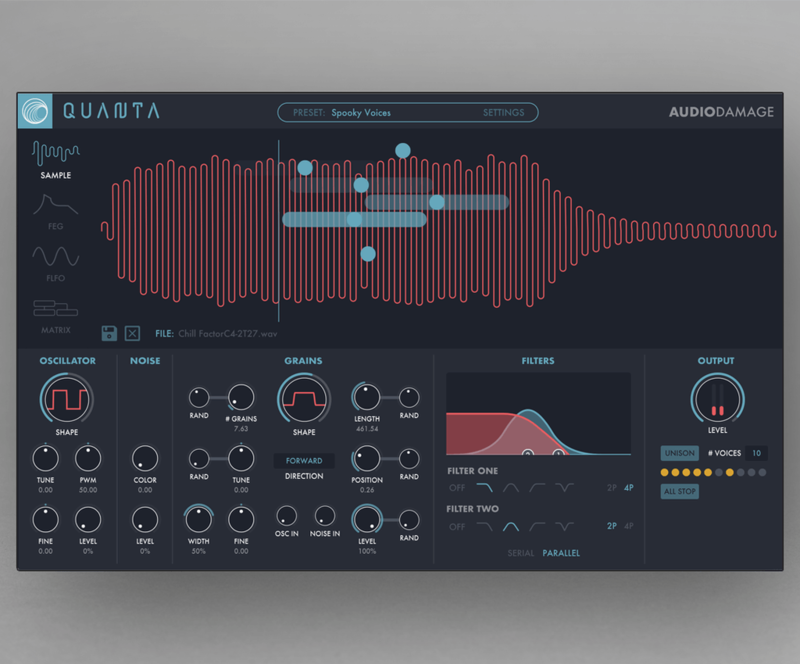Click the clear sample X icon
The height and width of the screenshot is (664, 800).
[133, 332]
